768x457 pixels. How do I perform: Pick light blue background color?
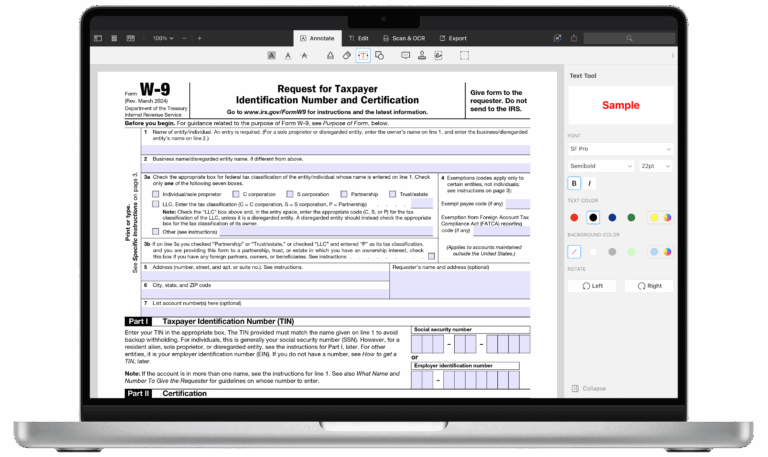654,252
